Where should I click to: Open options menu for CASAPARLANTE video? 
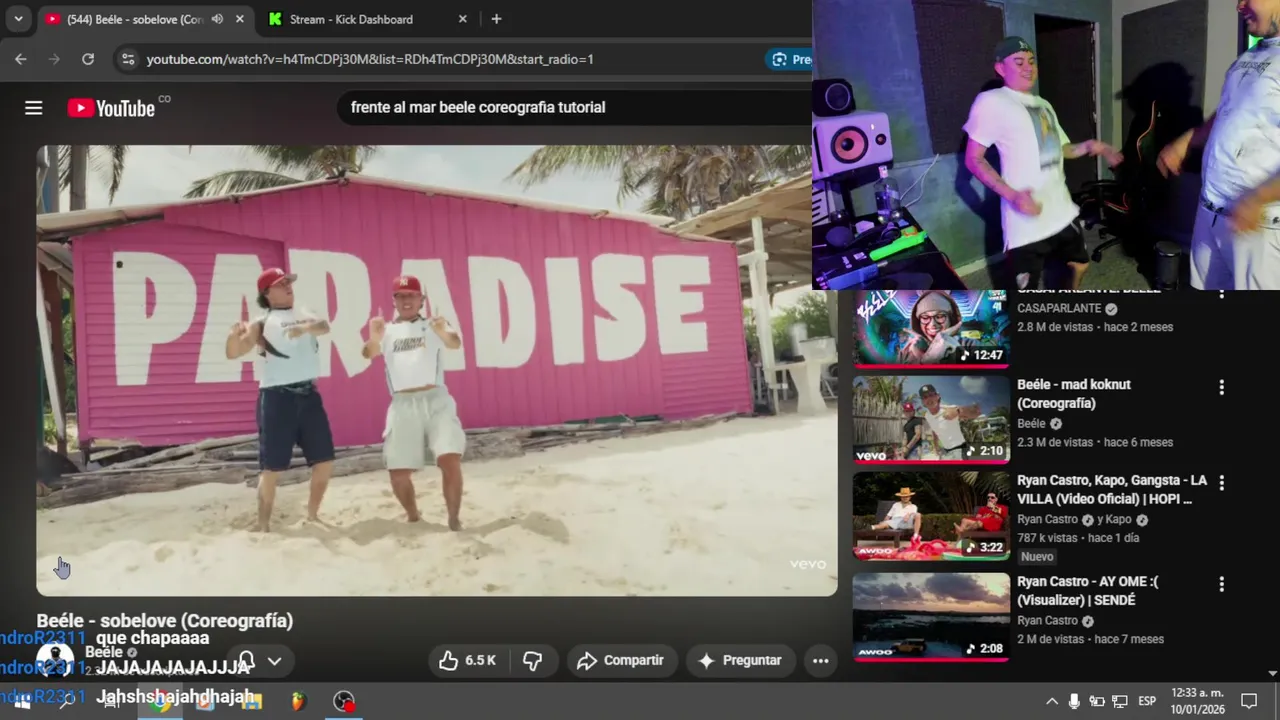click(1221, 293)
